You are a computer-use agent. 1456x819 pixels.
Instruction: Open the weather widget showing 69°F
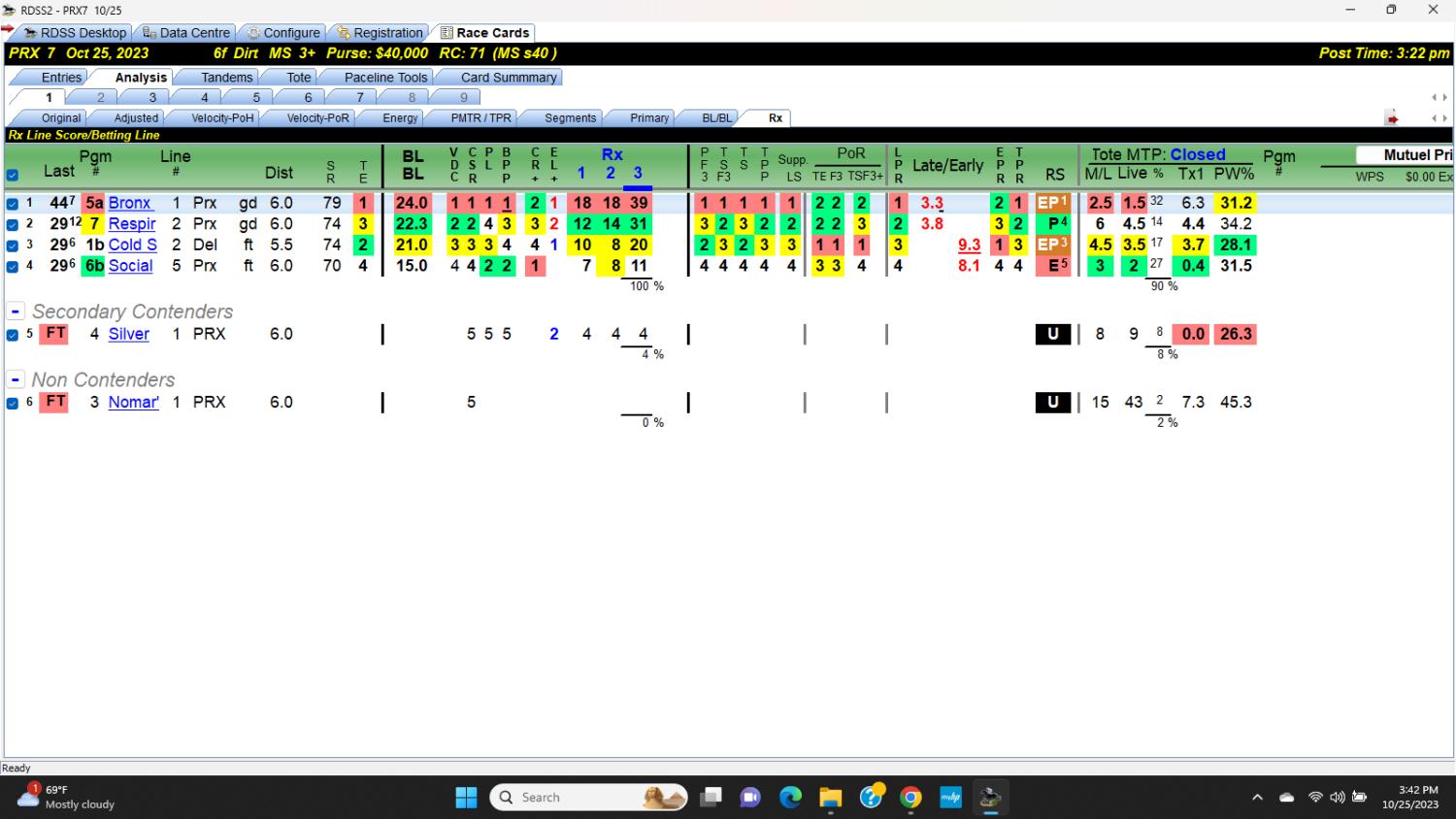pos(66,797)
